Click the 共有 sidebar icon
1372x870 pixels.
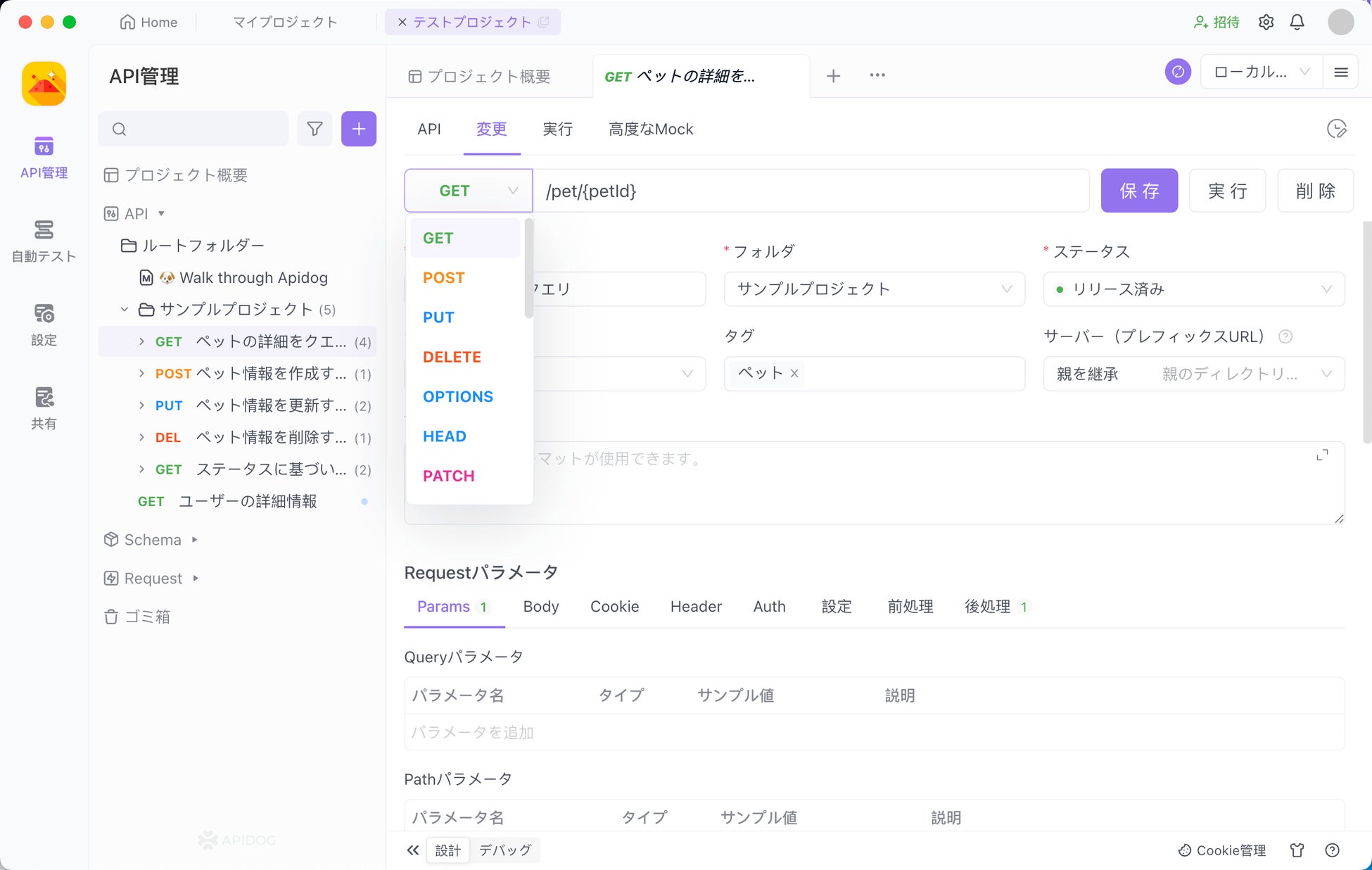[x=44, y=408]
